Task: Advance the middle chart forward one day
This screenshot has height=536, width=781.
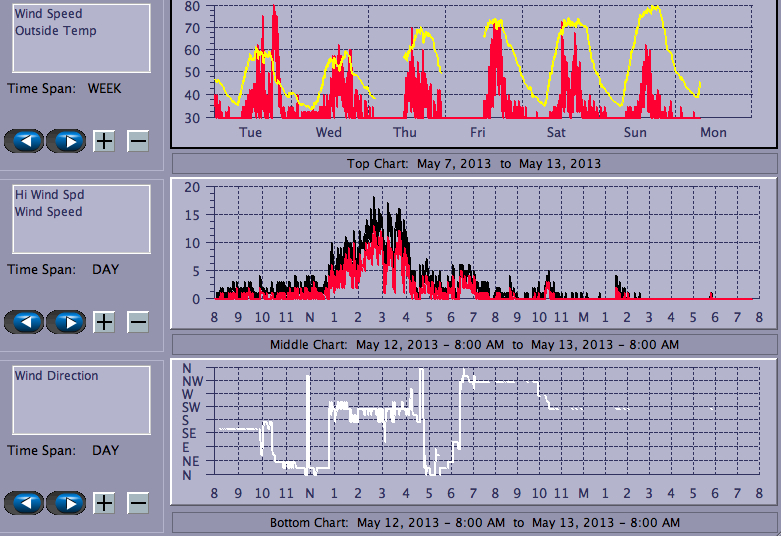Action: (66, 322)
